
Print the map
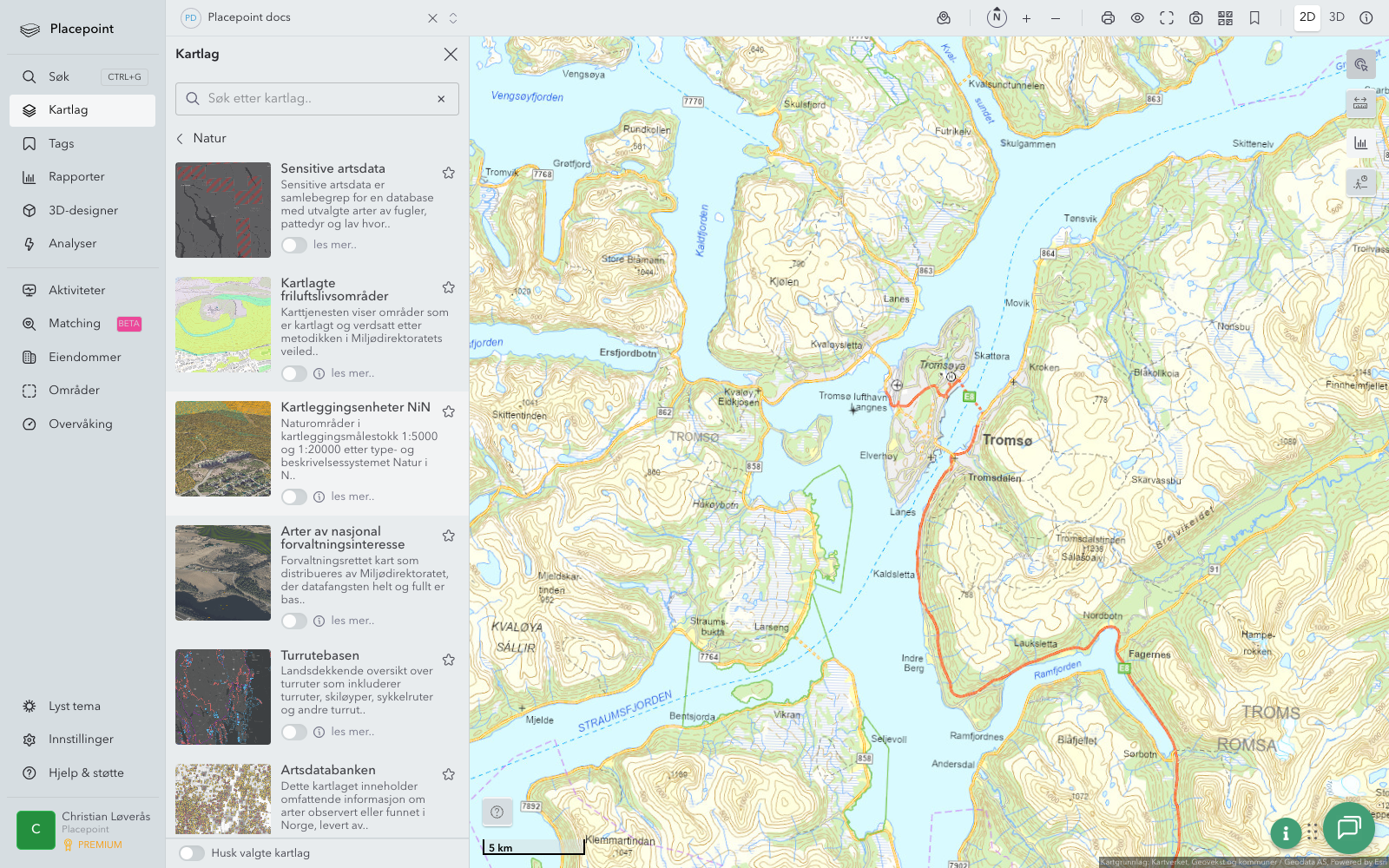1108,18
